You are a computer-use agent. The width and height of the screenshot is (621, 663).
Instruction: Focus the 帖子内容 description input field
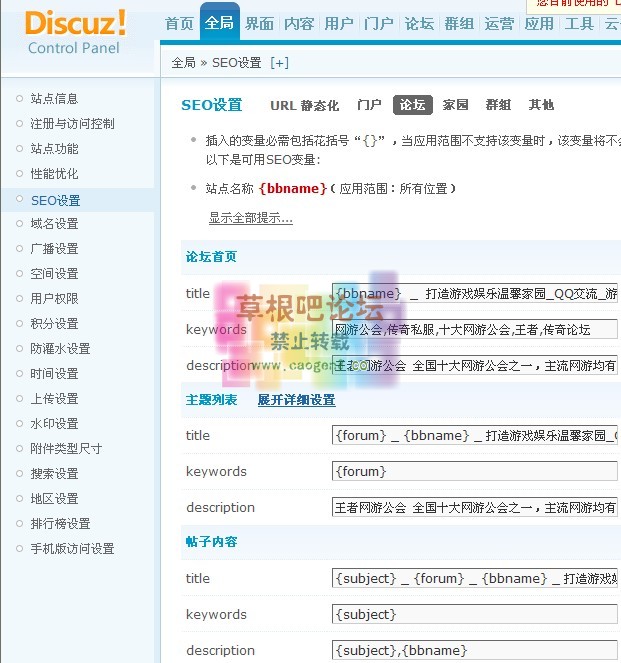click(x=474, y=650)
